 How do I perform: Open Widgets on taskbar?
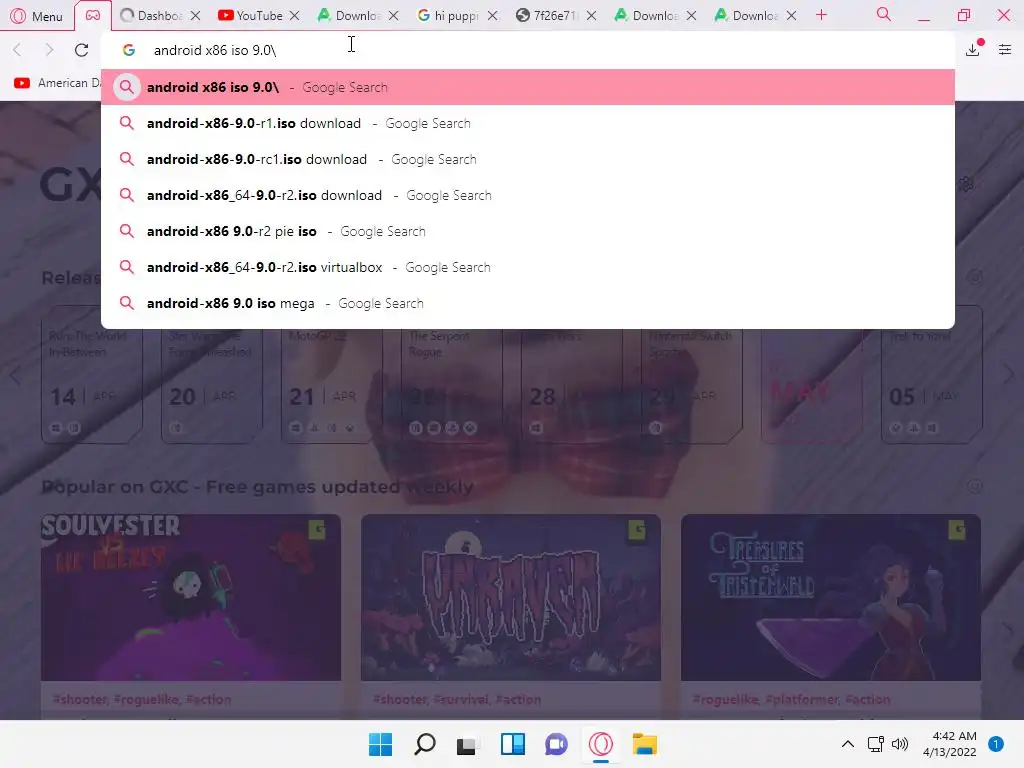pyautogui.click(x=513, y=744)
